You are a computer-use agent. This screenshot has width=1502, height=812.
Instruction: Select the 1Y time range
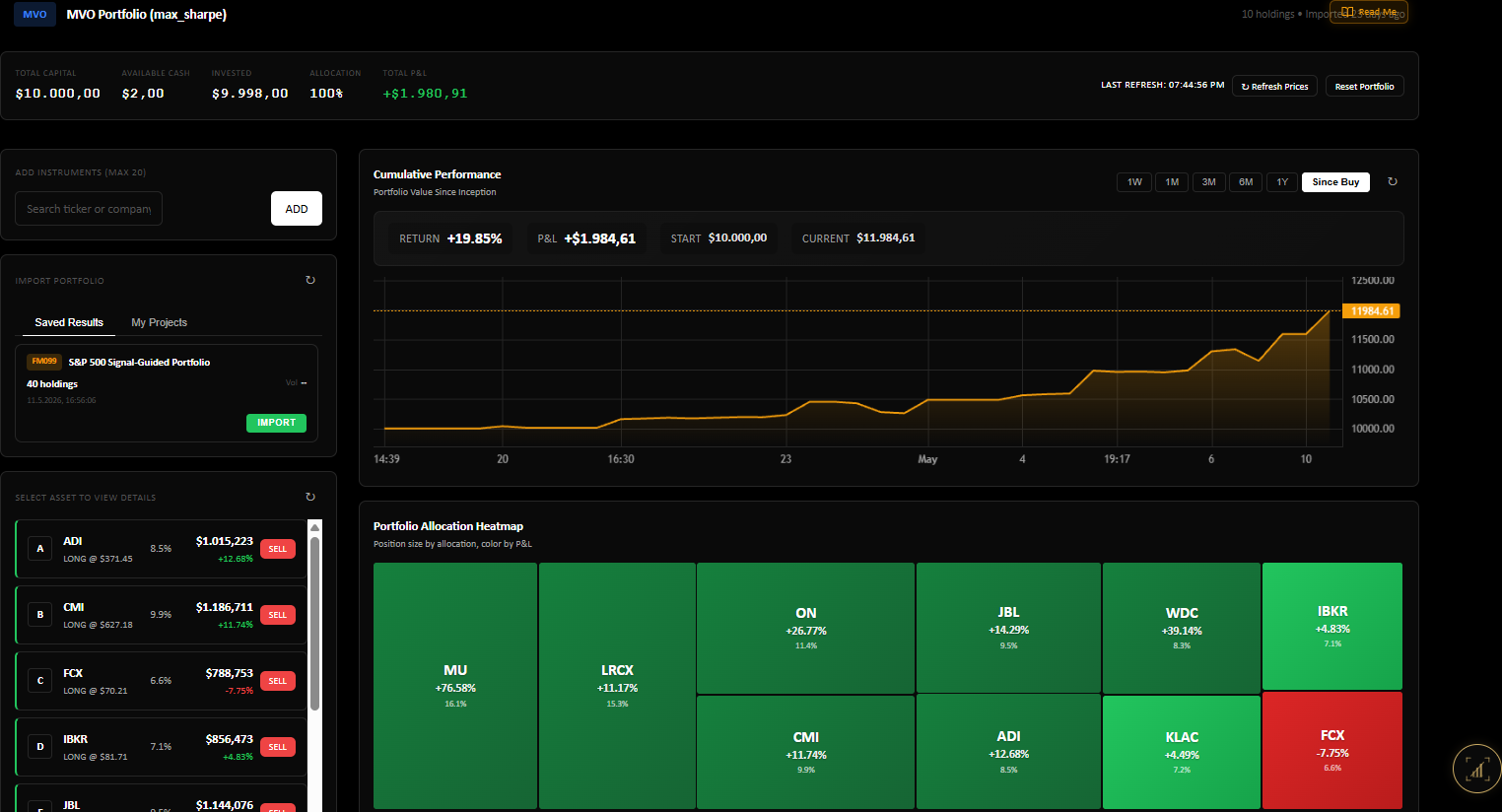tap(1282, 182)
